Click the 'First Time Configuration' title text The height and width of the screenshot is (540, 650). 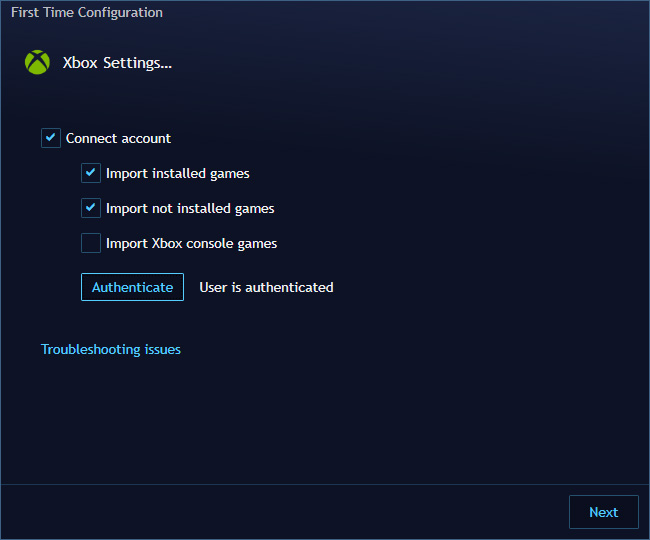(87, 12)
